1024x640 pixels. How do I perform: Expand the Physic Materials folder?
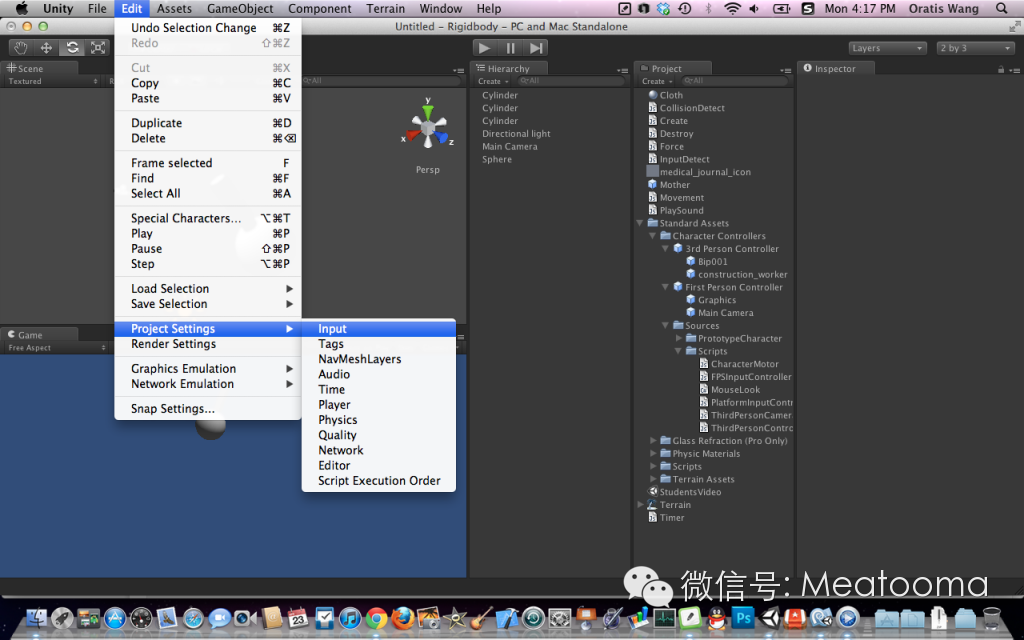(653, 454)
